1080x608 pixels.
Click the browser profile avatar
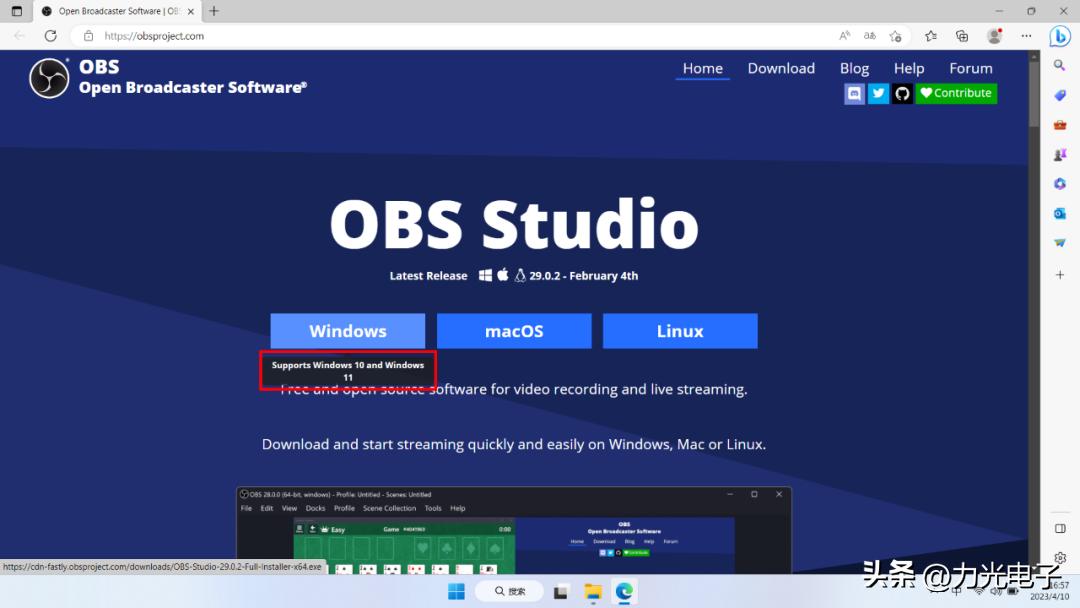click(994, 36)
